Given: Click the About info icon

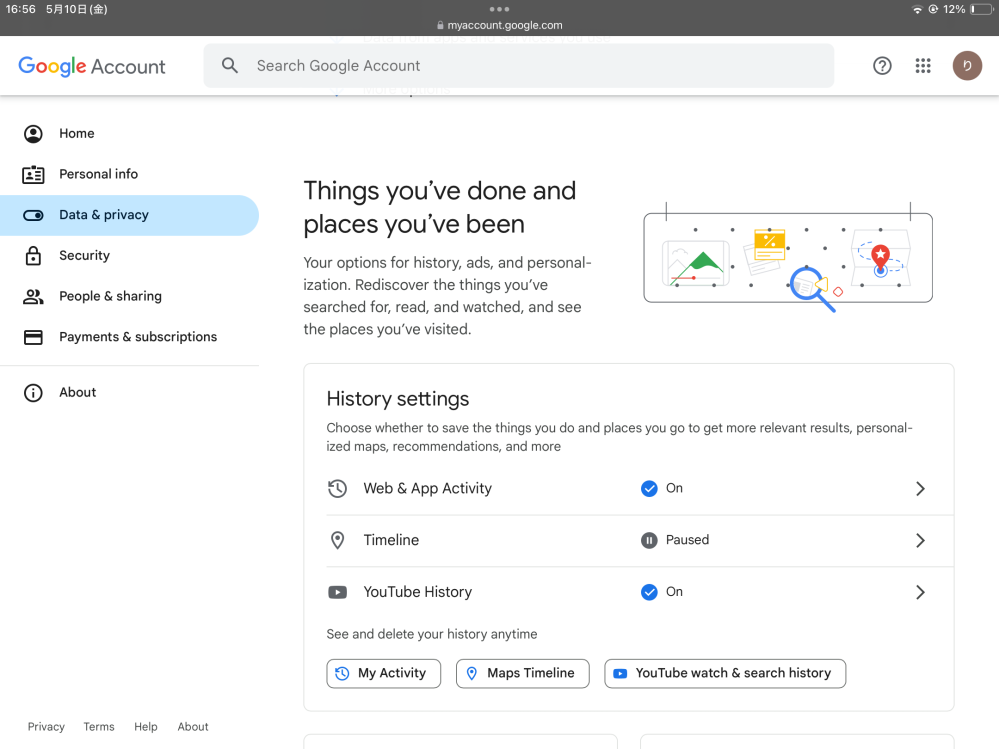Looking at the screenshot, I should click(x=33, y=393).
